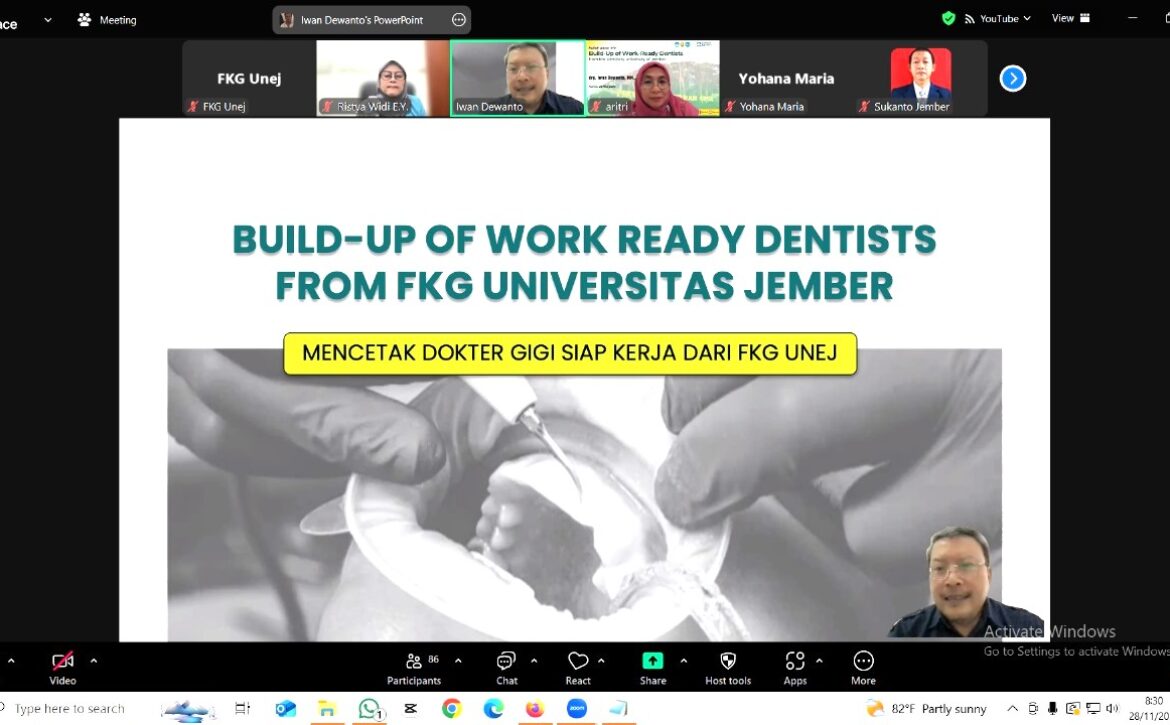Expand the Share options caret
This screenshot has height=725, width=1170.
click(x=683, y=661)
